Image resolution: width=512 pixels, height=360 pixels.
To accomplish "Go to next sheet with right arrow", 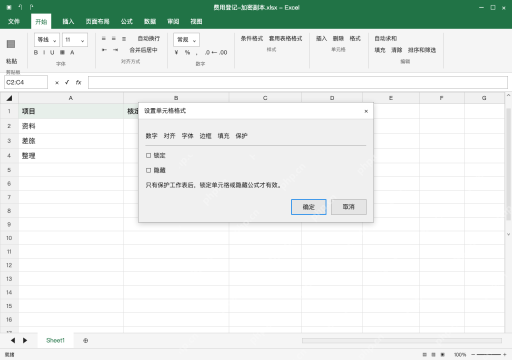I will tap(25, 340).
